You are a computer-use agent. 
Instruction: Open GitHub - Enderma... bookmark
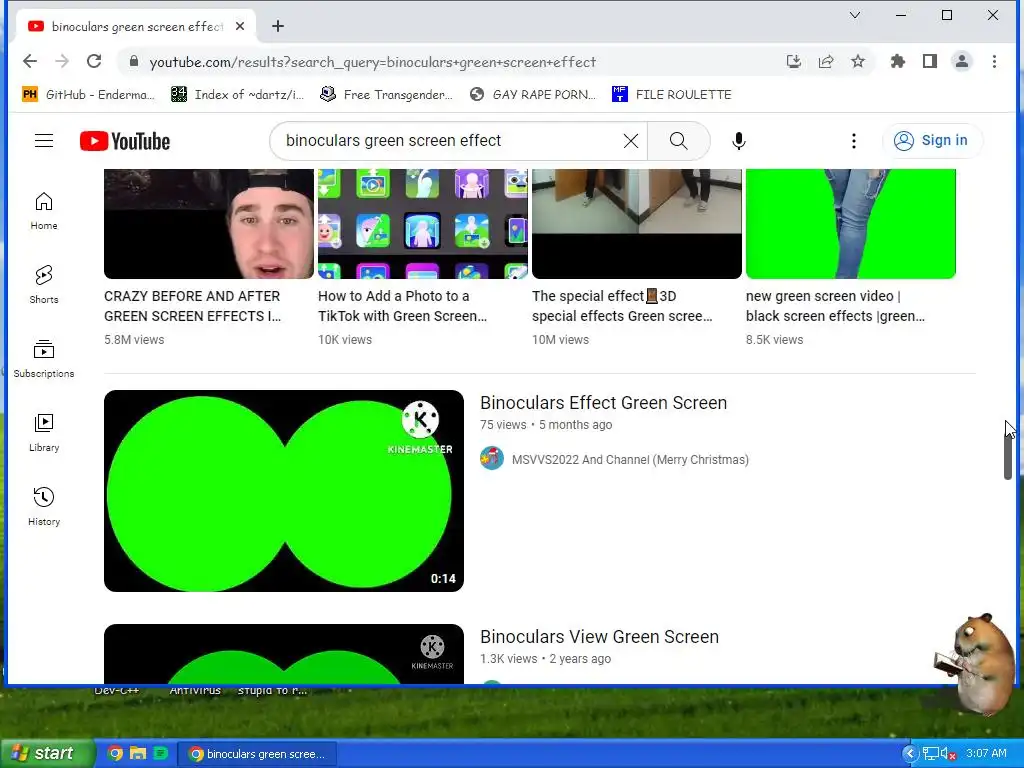[89, 95]
